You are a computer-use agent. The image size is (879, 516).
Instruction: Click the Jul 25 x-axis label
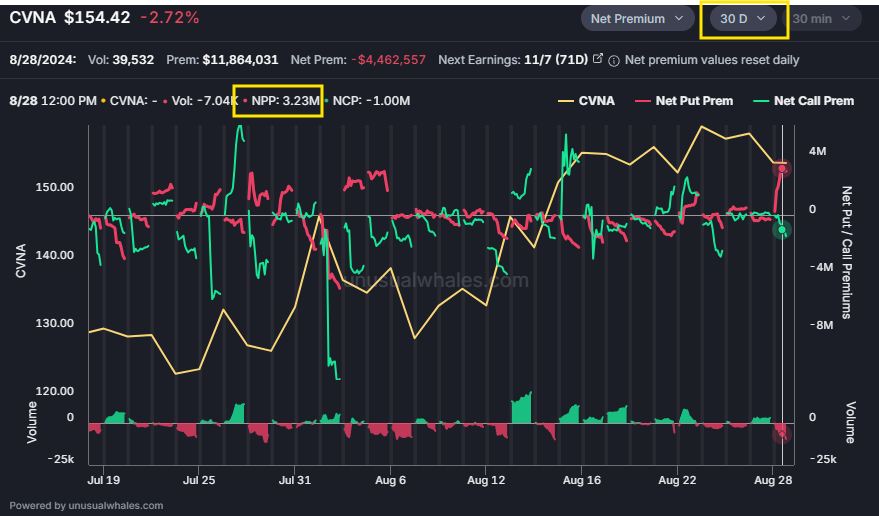(x=199, y=481)
